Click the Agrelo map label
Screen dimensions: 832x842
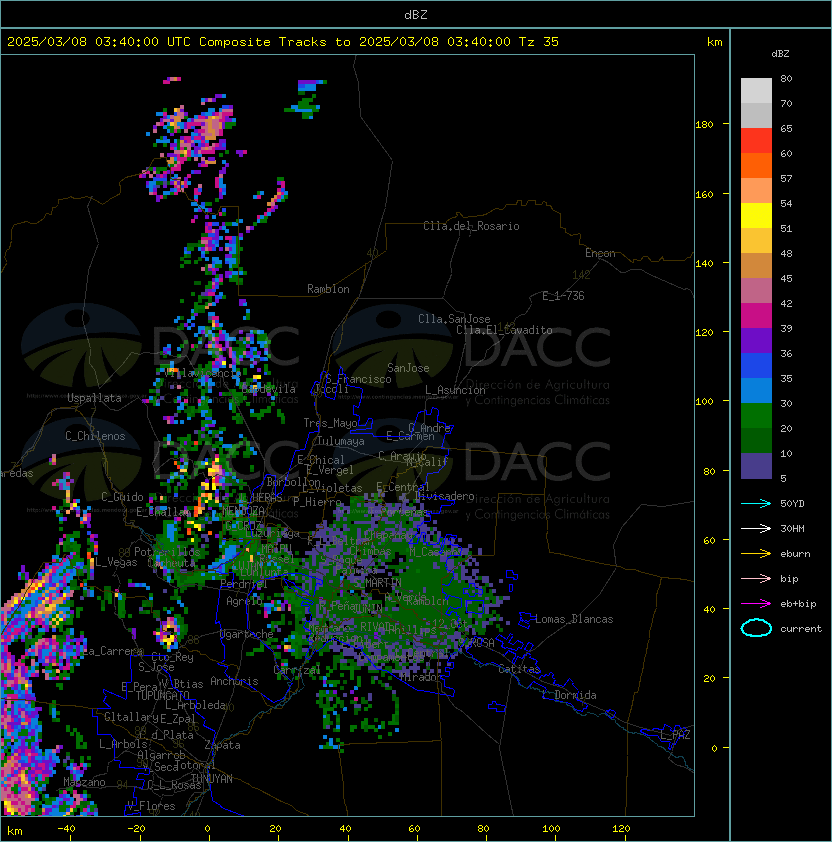point(244,601)
